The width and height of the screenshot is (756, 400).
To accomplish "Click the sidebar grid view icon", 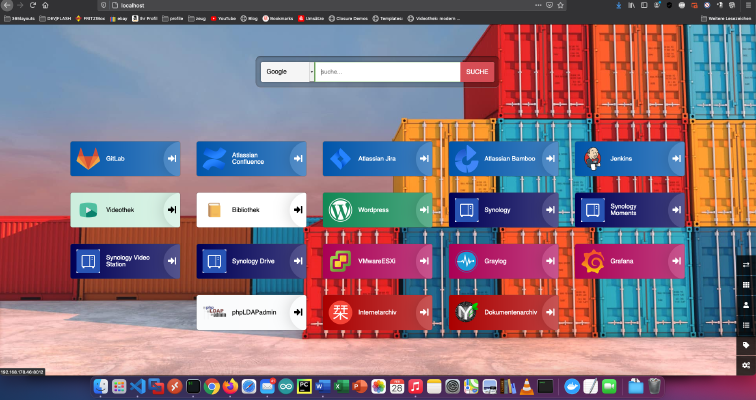I will pos(746,285).
